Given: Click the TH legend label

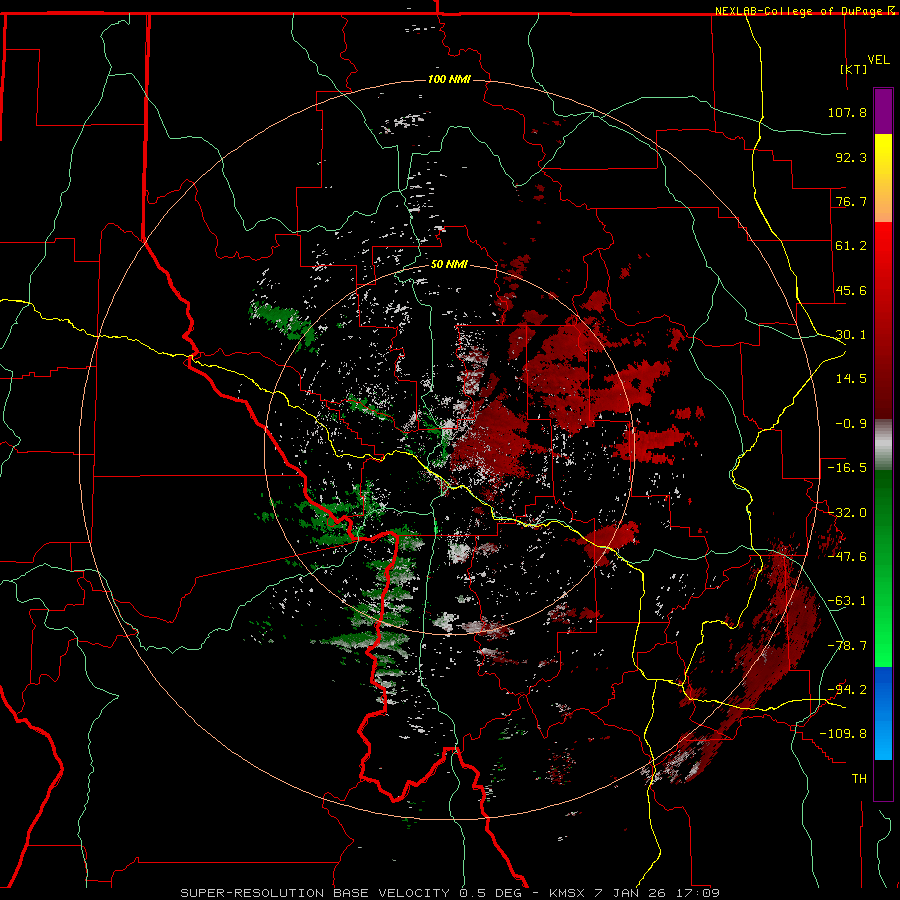Looking at the screenshot, I should tap(859, 779).
